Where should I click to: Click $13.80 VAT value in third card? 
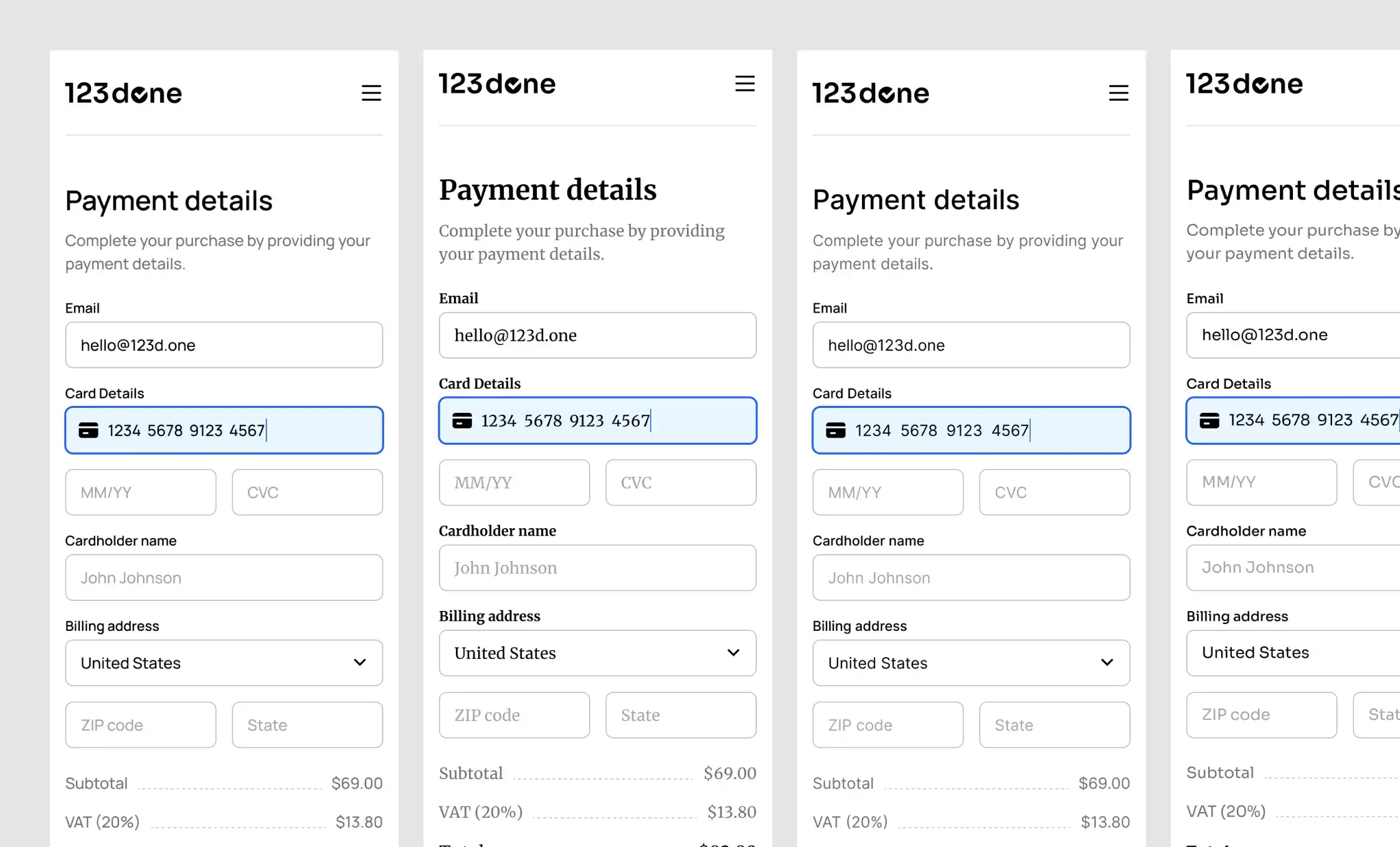[x=1105, y=822]
